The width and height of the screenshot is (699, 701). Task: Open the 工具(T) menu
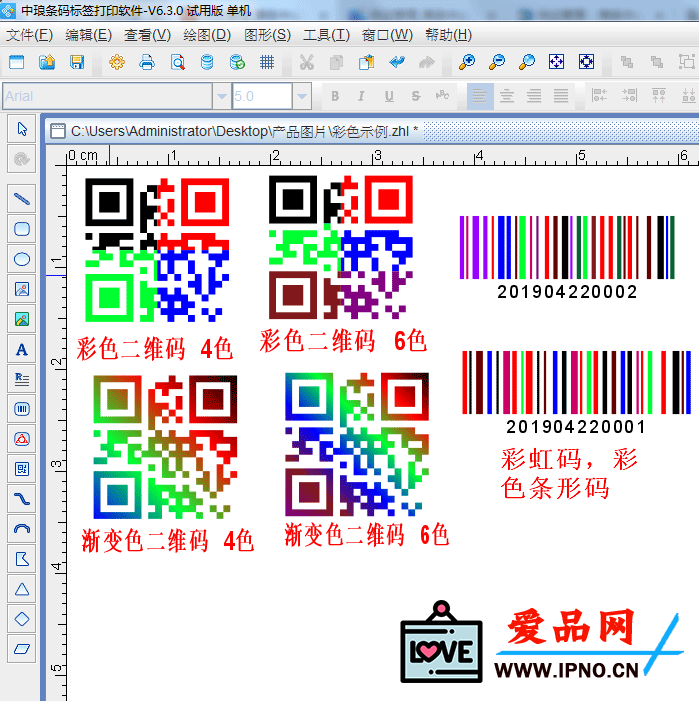click(326, 35)
